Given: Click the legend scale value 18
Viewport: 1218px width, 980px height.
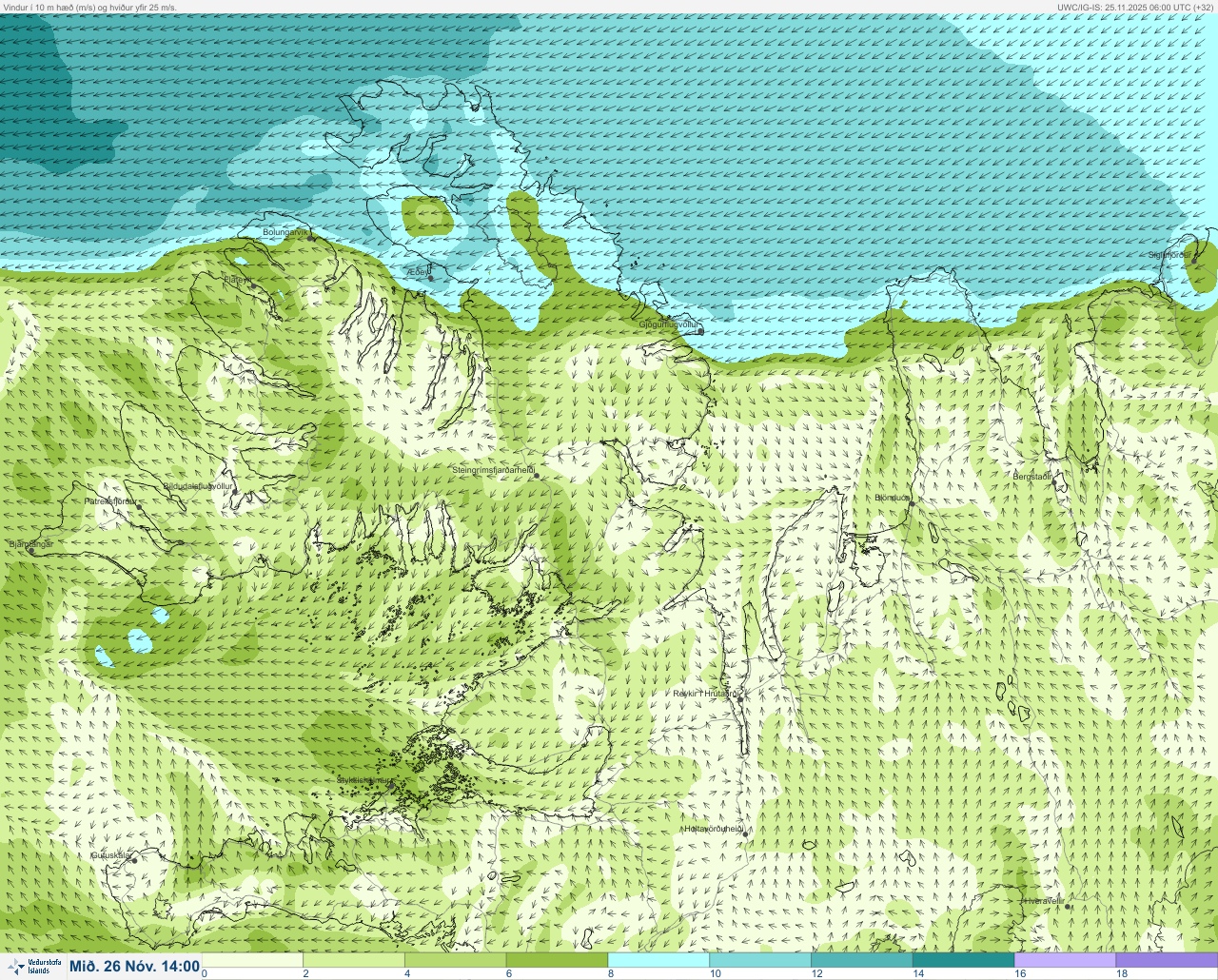Looking at the screenshot, I should point(1122,973).
